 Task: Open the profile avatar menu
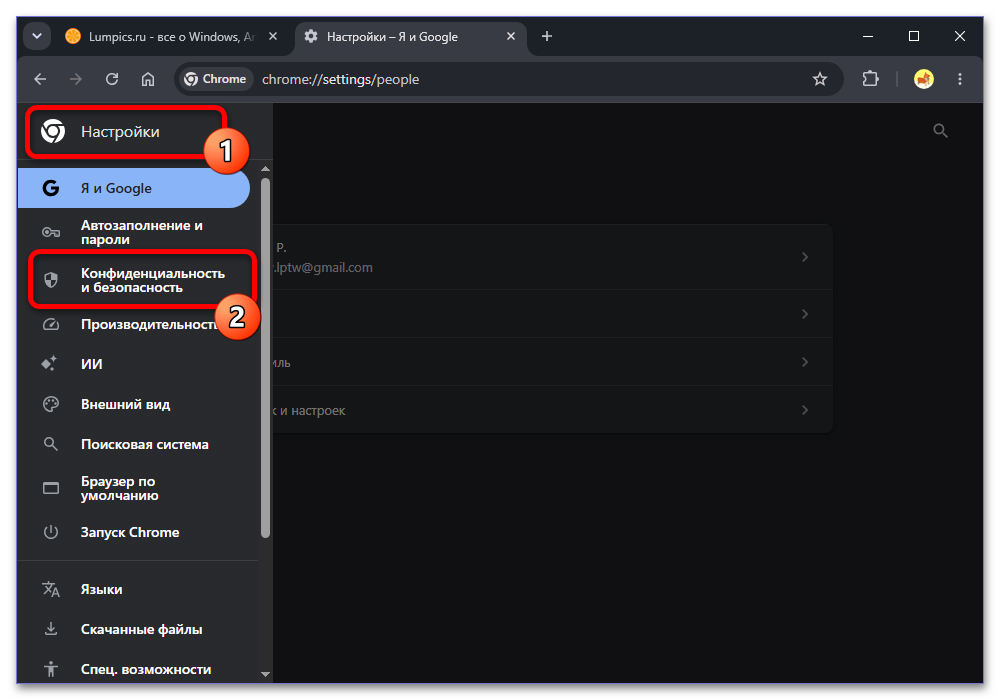coord(923,79)
